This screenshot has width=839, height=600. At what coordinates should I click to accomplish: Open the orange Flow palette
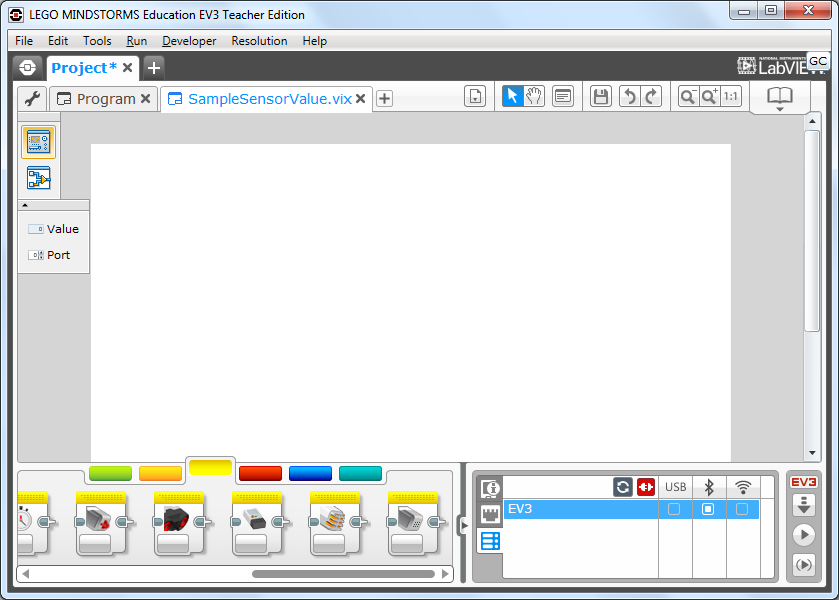161,473
